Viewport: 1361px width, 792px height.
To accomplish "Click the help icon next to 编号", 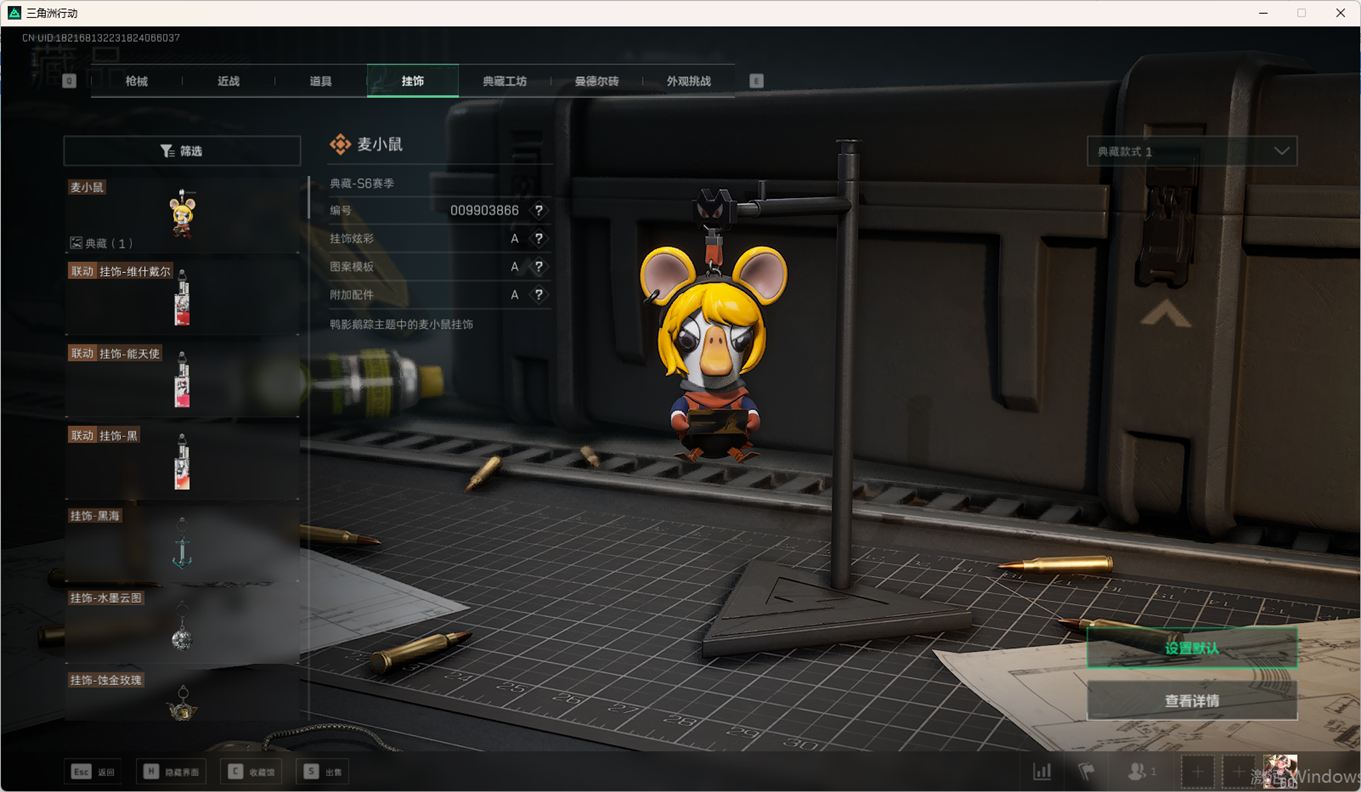I will click(538, 211).
